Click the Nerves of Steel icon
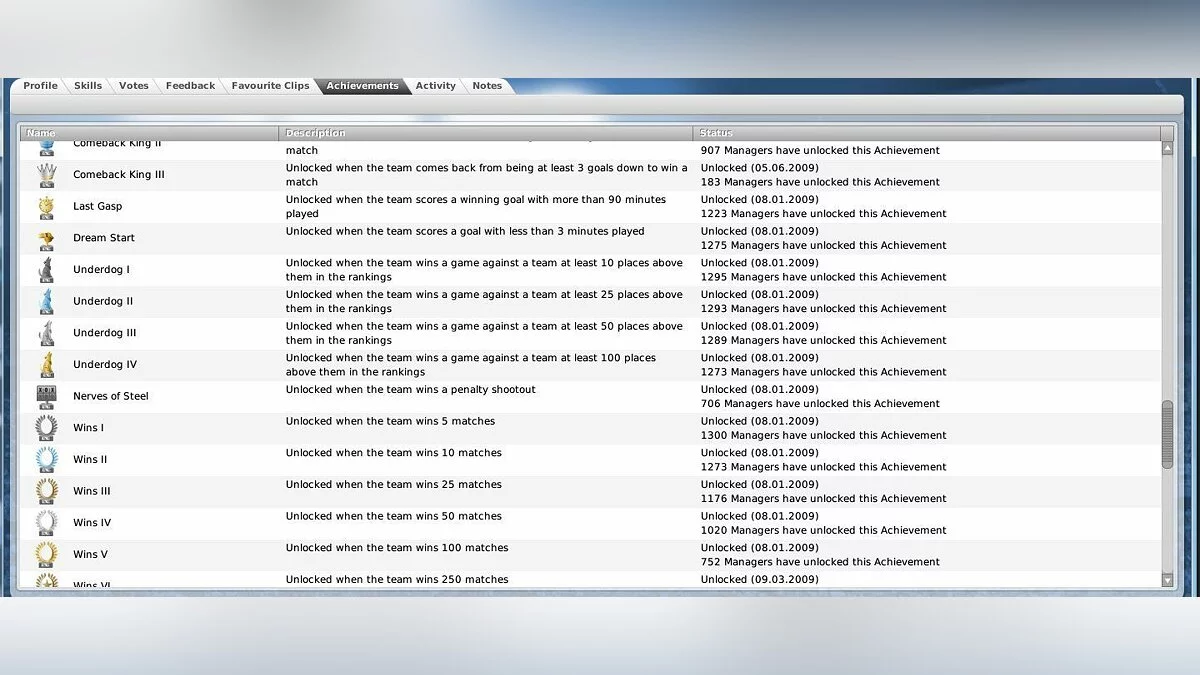 (x=46, y=397)
